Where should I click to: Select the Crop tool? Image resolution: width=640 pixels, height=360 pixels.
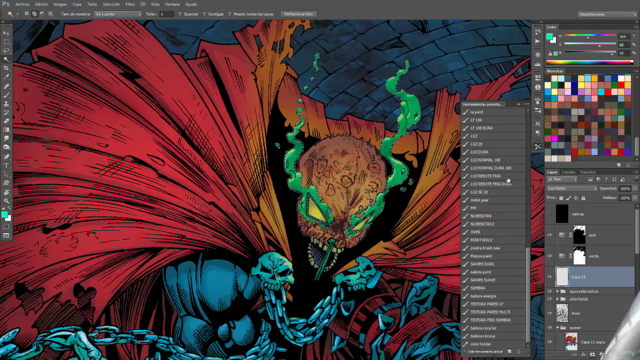[6, 68]
